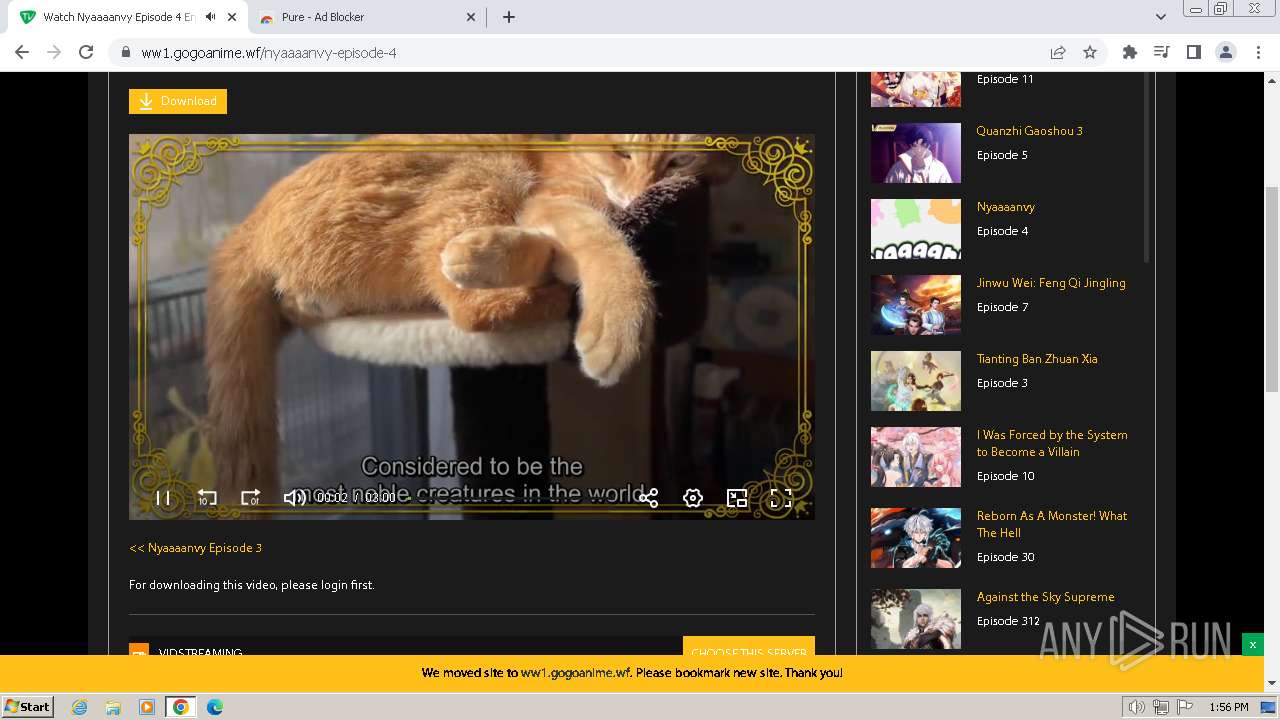This screenshot has width=1280, height=720.
Task: Click Episode 30 text
Action: (1005, 557)
